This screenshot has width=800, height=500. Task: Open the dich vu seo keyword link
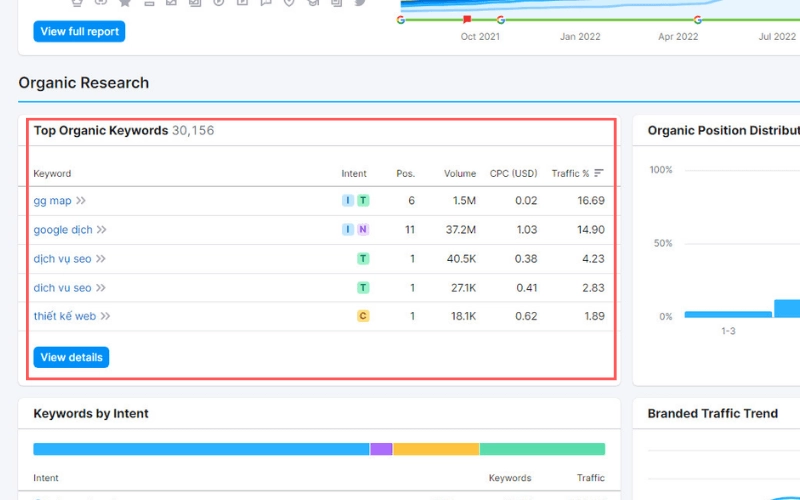coord(62,288)
